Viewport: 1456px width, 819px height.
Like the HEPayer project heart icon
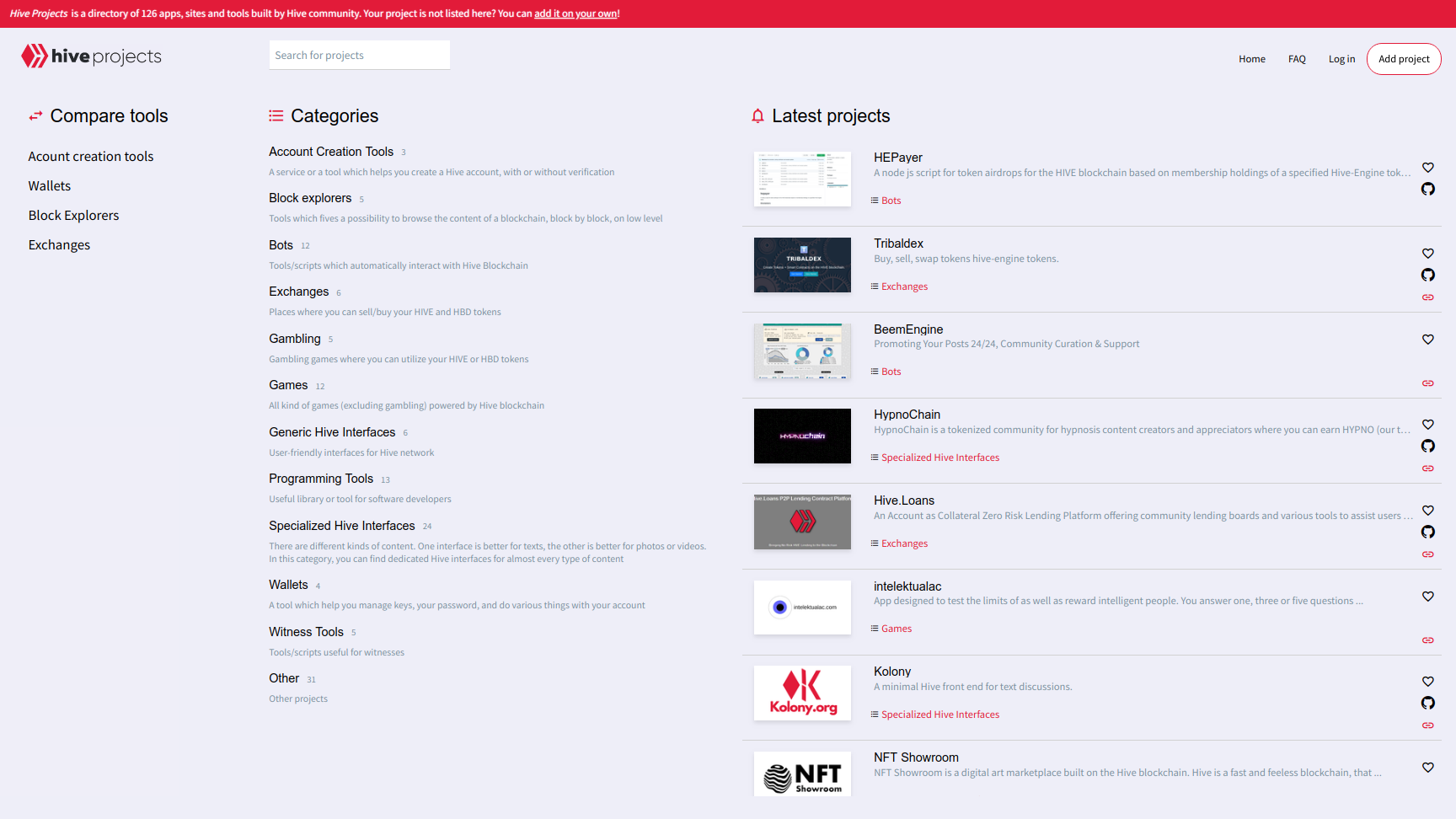click(x=1428, y=168)
